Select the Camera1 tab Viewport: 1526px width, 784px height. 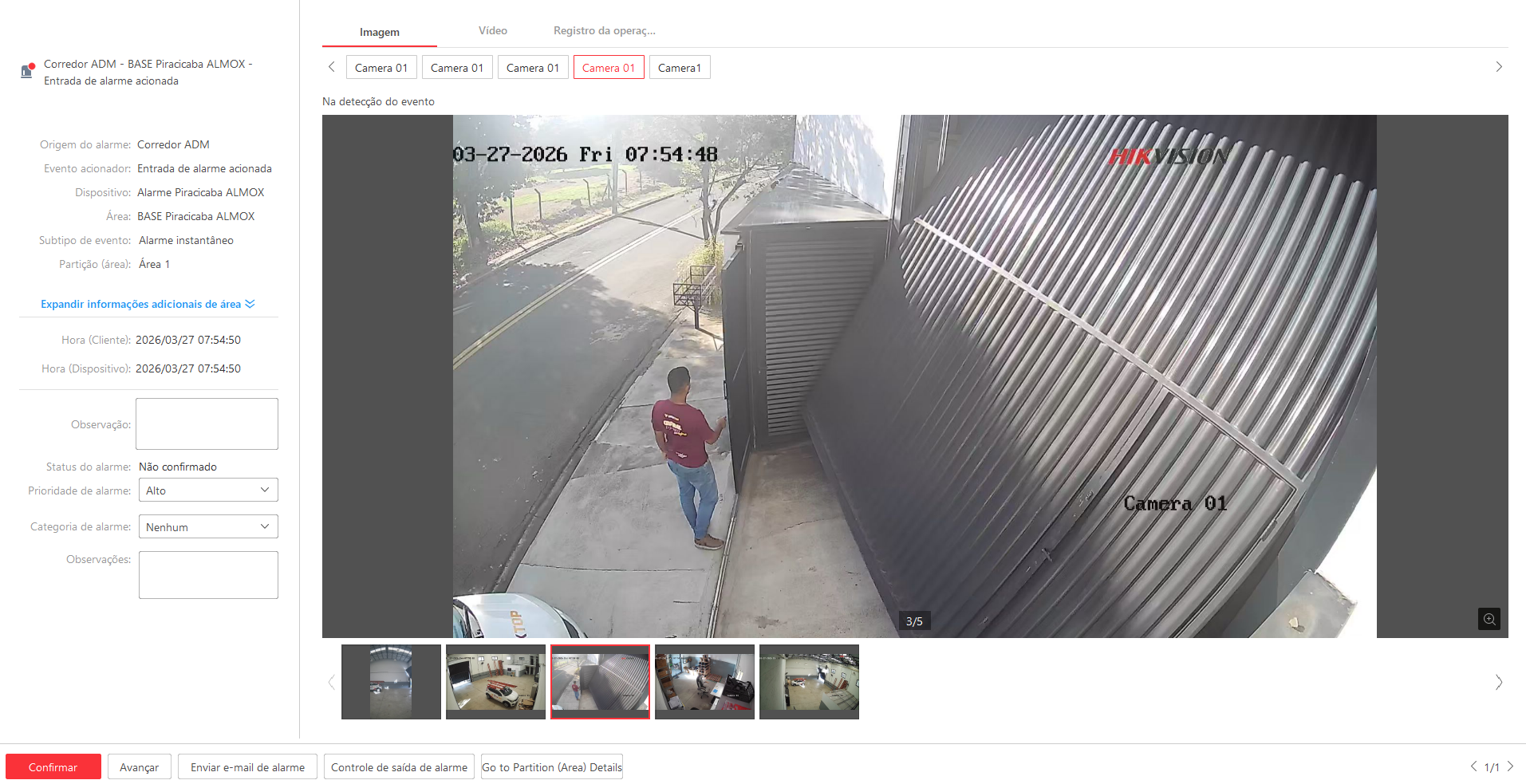pos(679,68)
